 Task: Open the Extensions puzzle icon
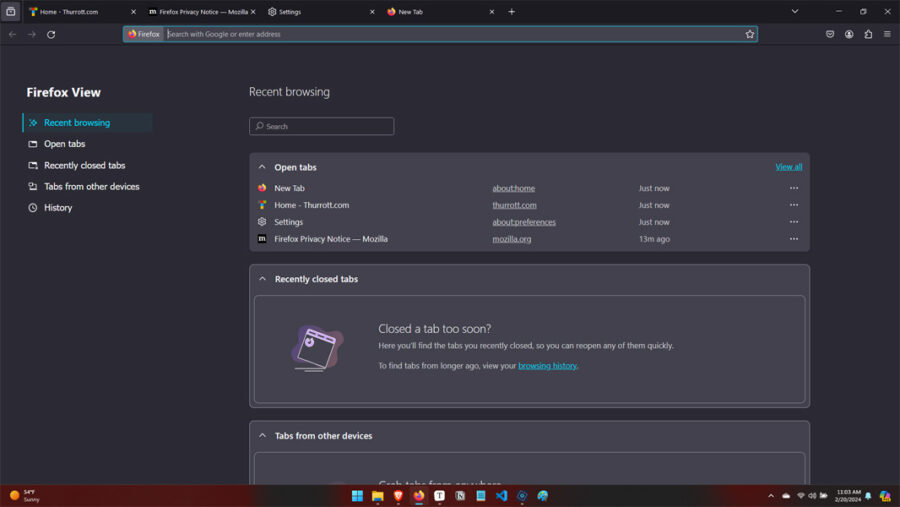click(868, 34)
